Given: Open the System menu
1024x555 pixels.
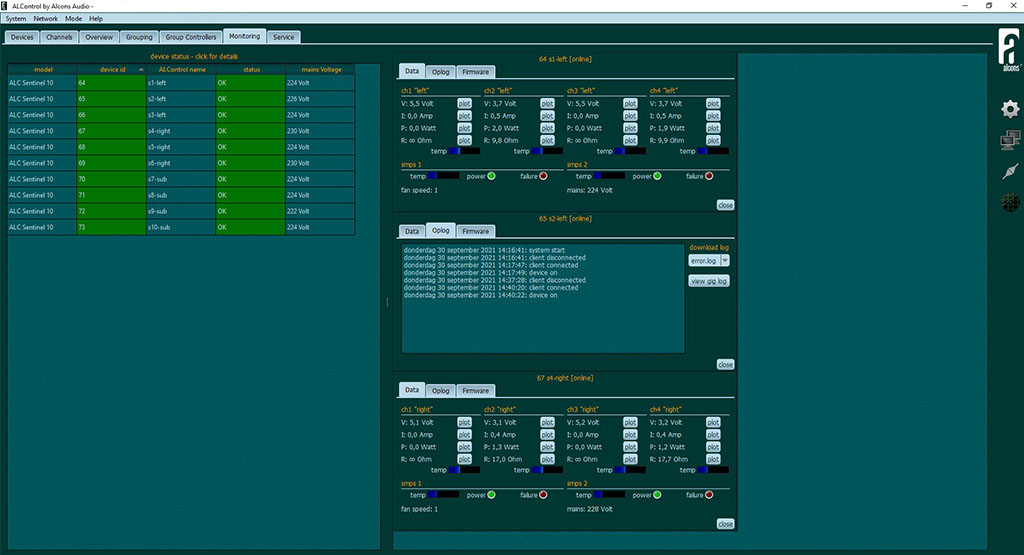Looking at the screenshot, I should pos(16,18).
